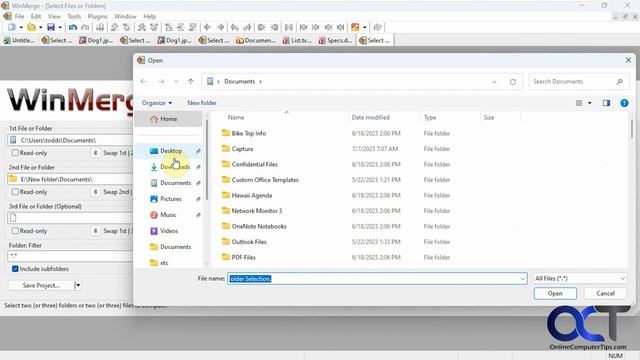
Task: Open the Plugins menu in WinMerge
Action: pos(98,16)
